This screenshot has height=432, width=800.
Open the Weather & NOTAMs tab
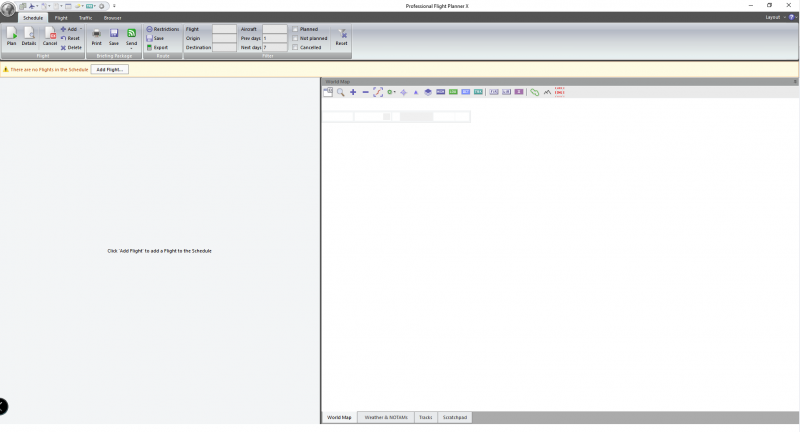pyautogui.click(x=385, y=417)
